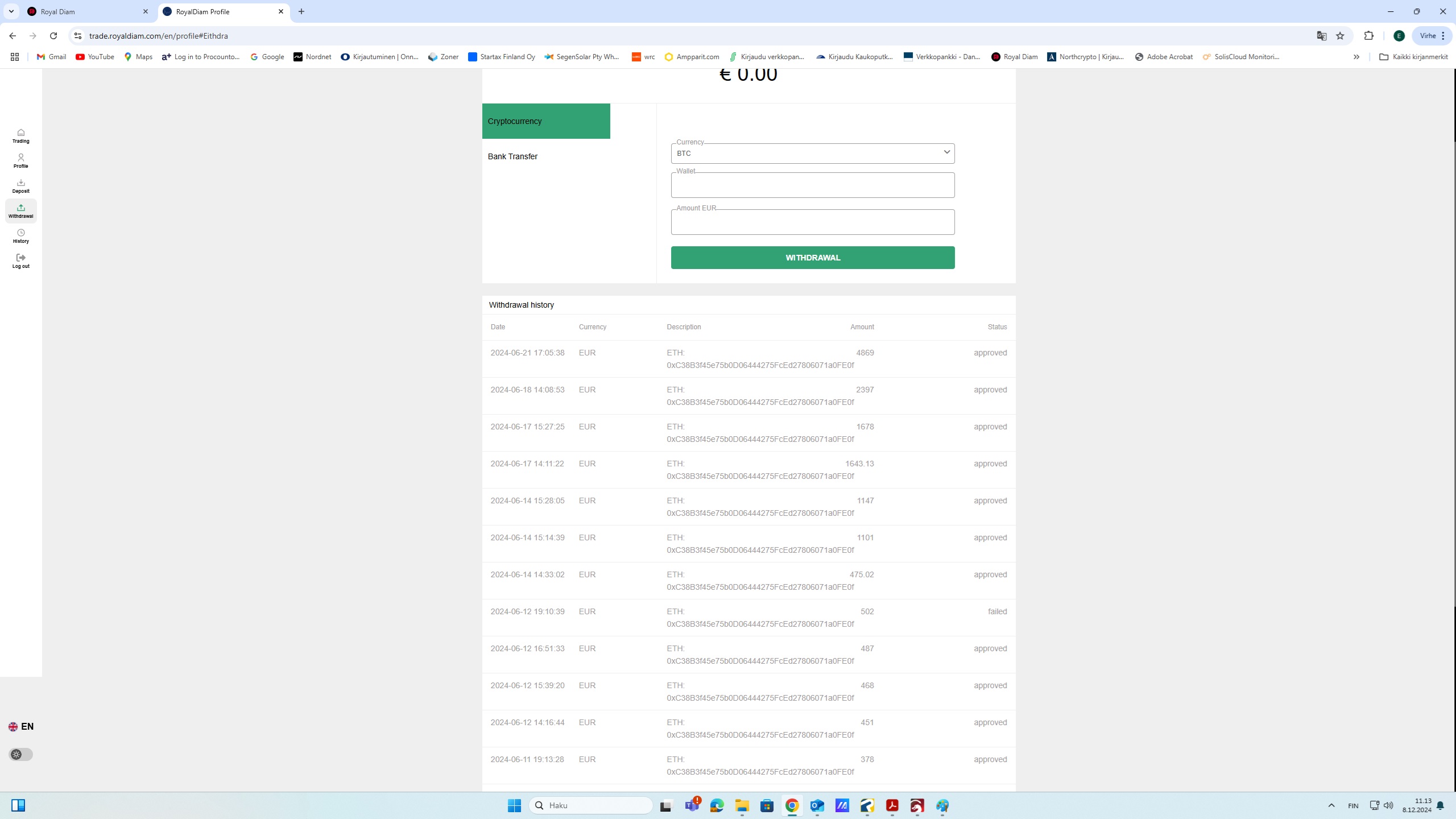Expand the Currency BTC dropdown
This screenshot has height=819, width=1456.
[x=812, y=153]
